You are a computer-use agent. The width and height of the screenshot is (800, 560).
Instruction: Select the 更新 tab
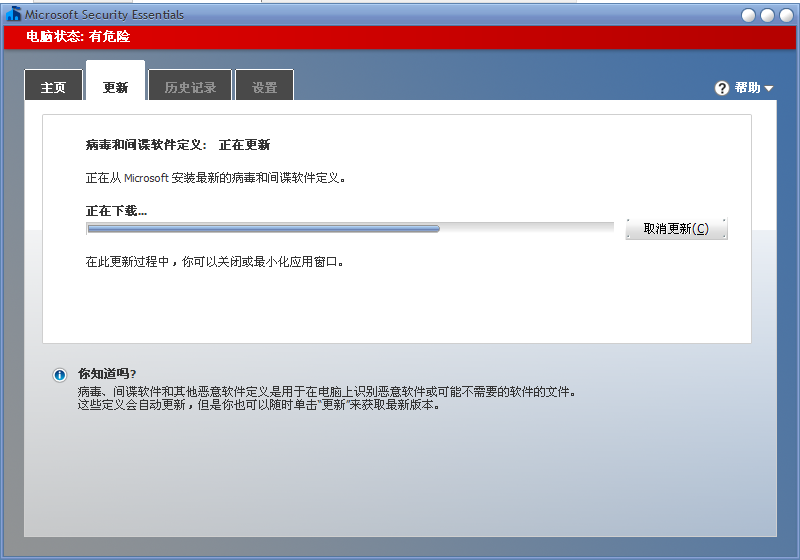tap(115, 81)
